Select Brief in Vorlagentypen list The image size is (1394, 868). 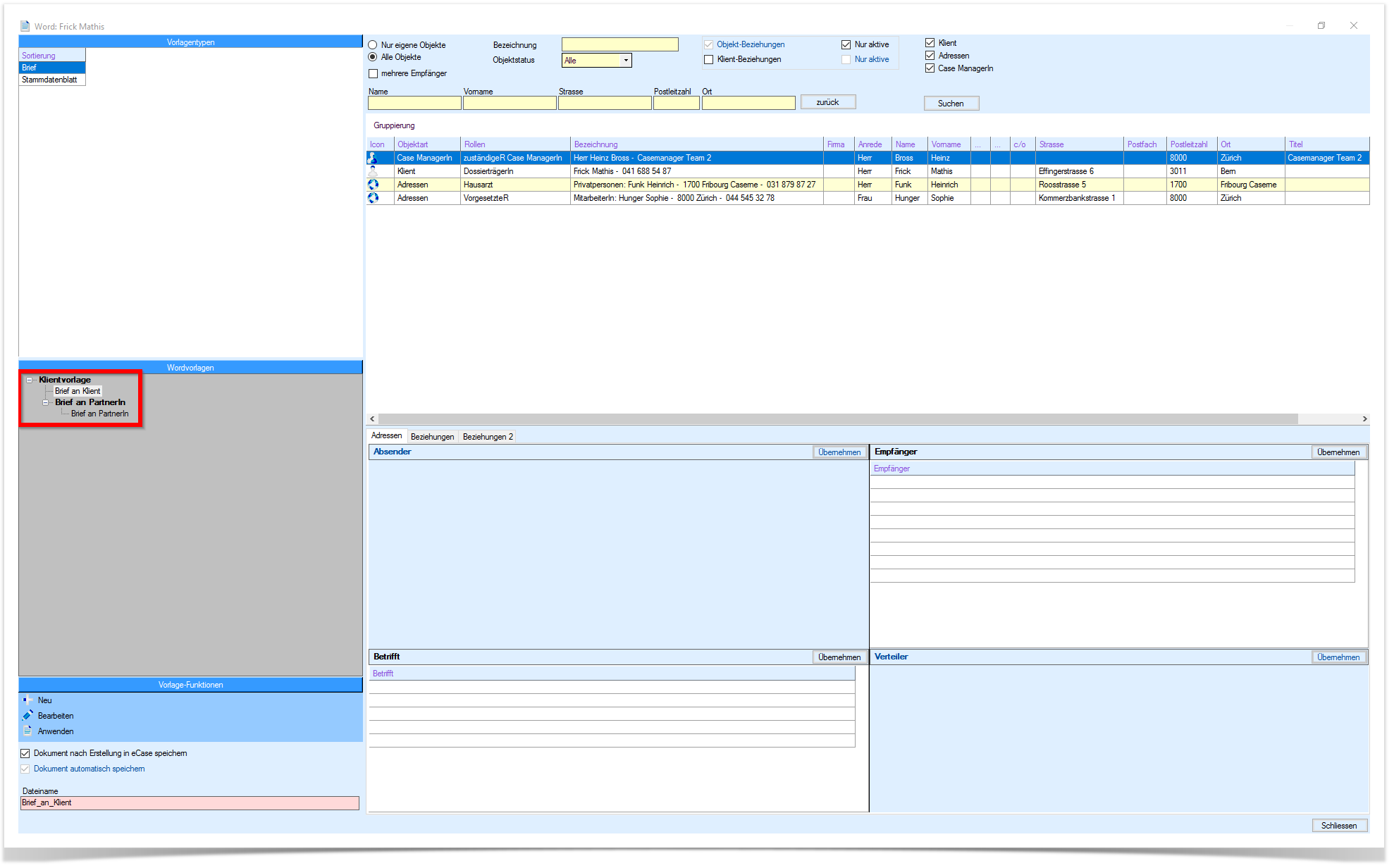52,68
